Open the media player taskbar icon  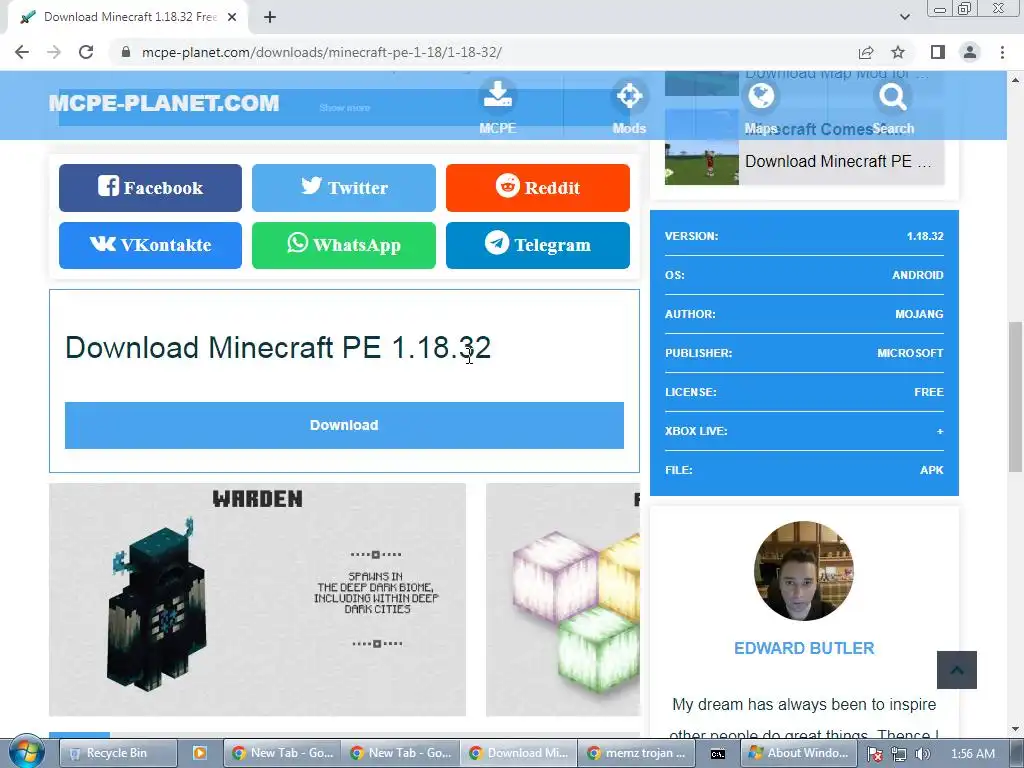(200, 753)
